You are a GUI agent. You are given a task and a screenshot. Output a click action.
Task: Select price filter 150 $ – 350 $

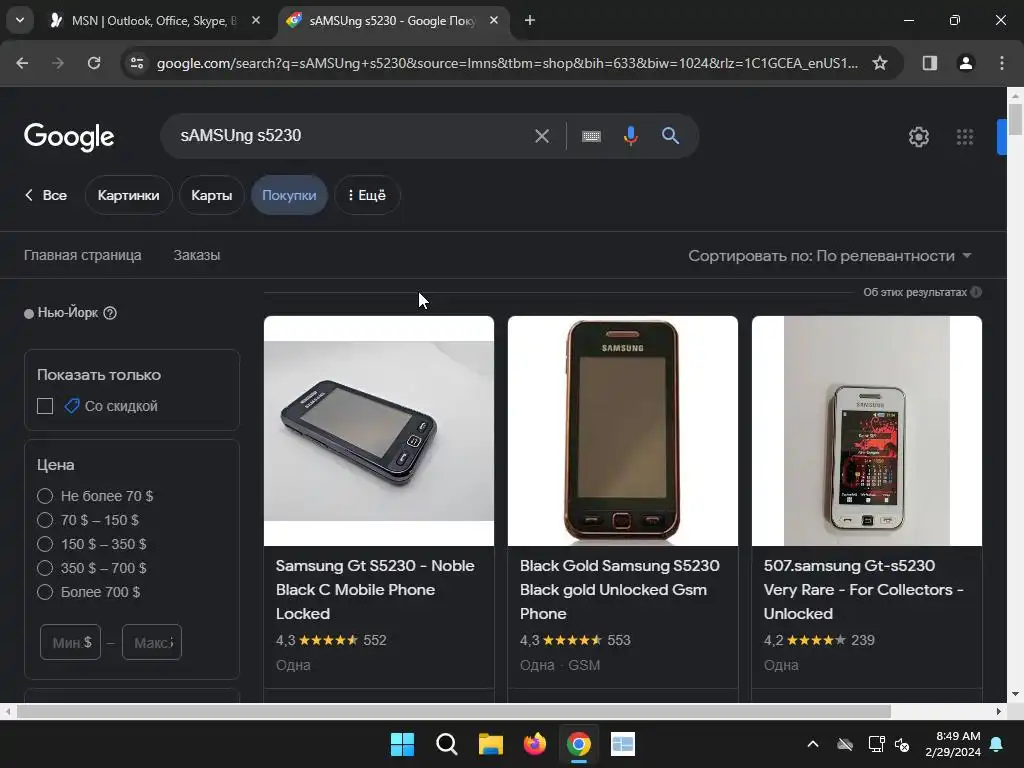pos(45,544)
